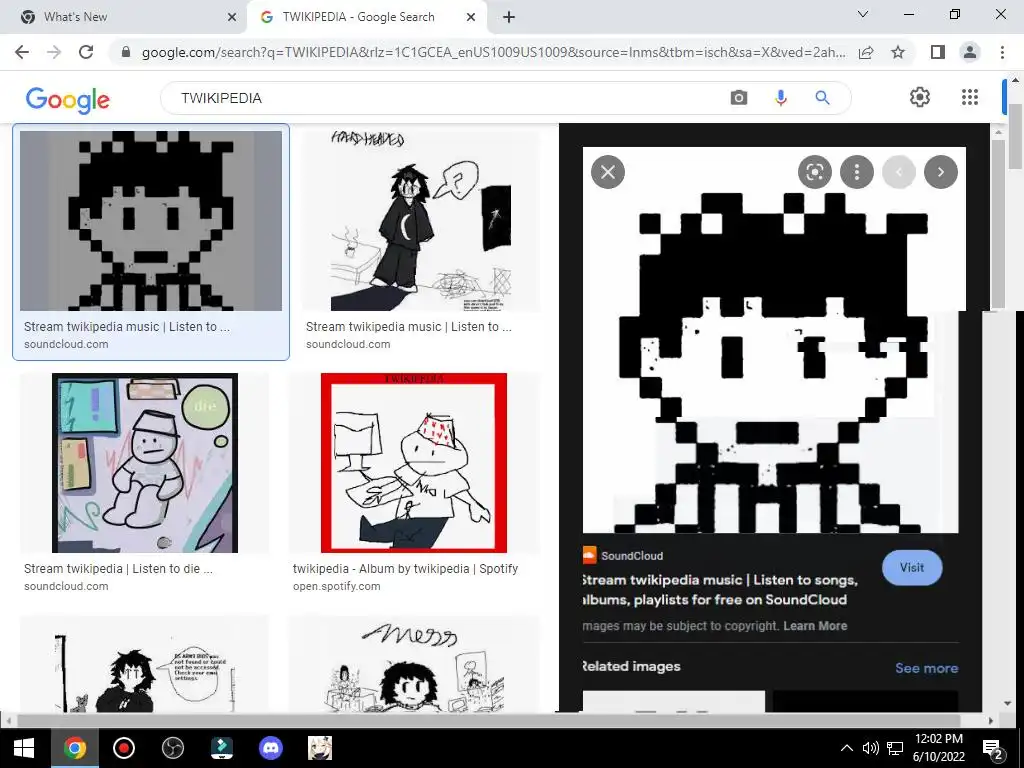Close the What's New tab

(232, 17)
